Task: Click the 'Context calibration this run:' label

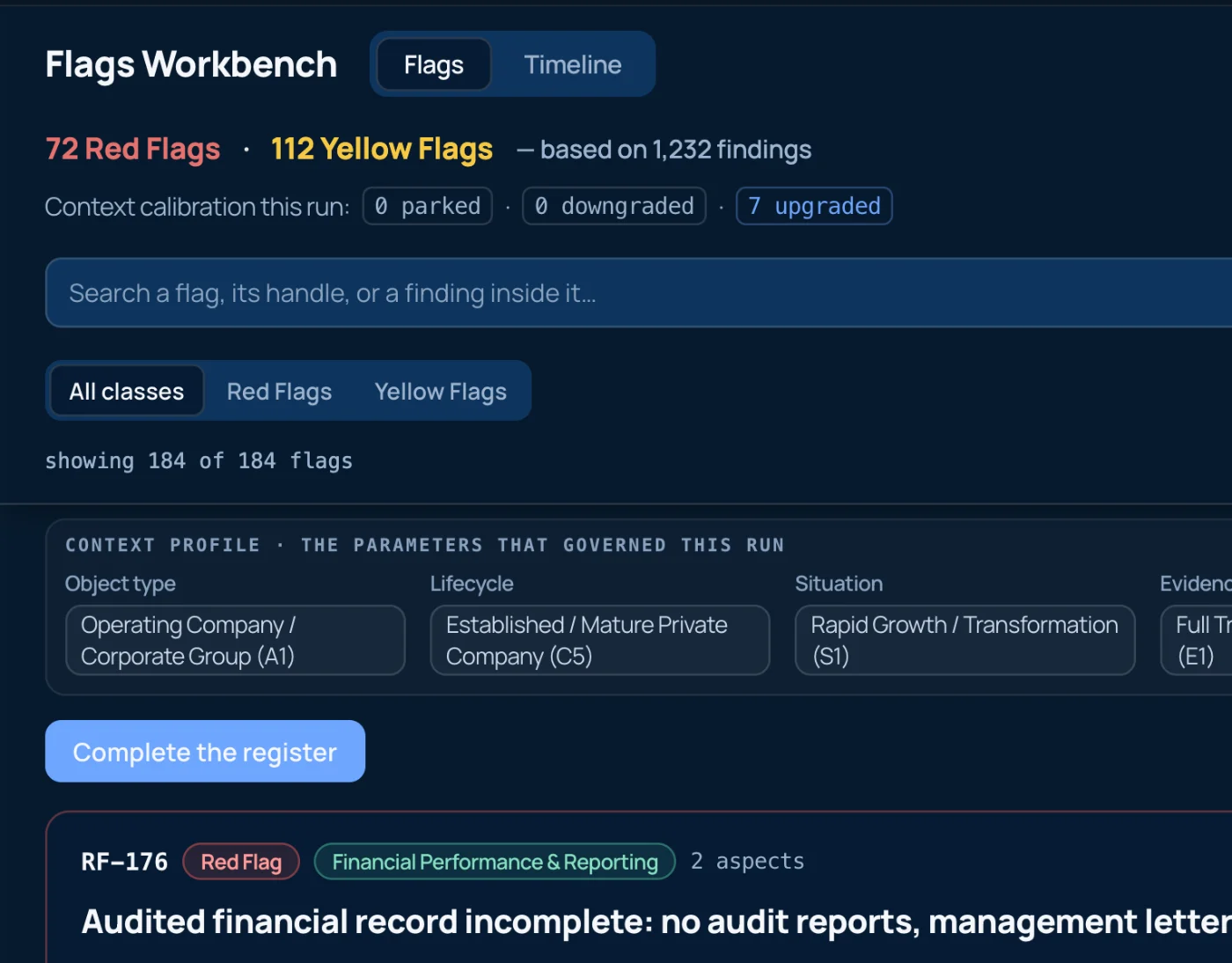Action: pos(197,207)
